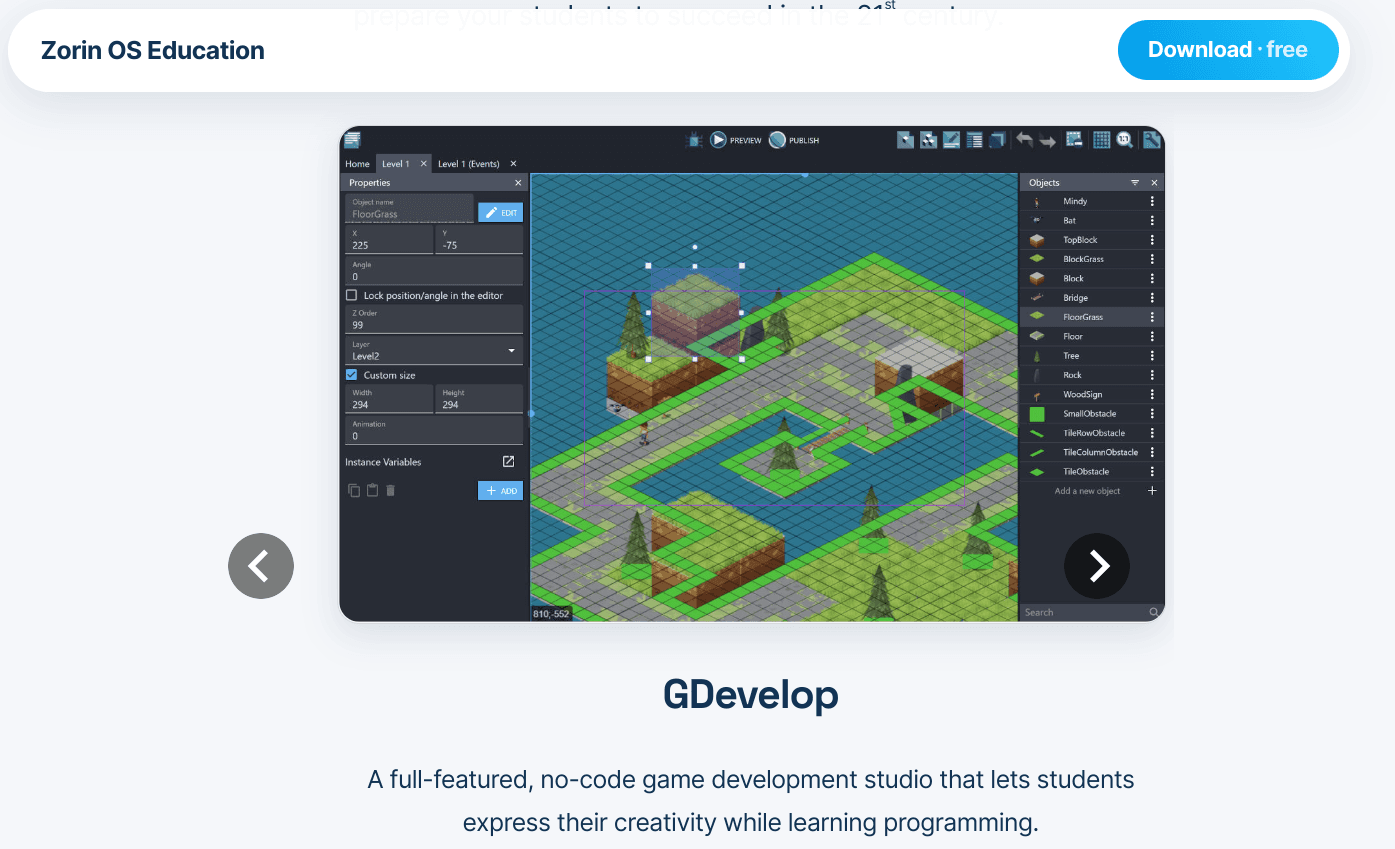Go to the Home tab
1395x849 pixels.
(x=357, y=163)
